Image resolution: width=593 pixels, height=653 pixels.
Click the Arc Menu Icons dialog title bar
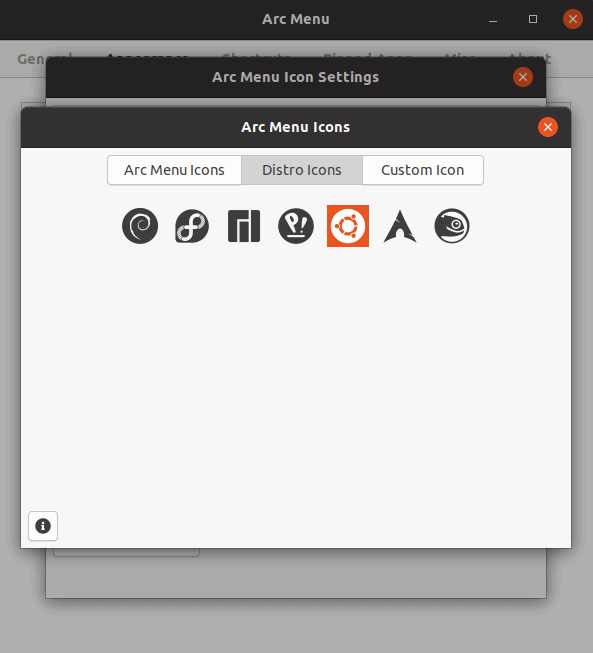pyautogui.click(x=296, y=127)
